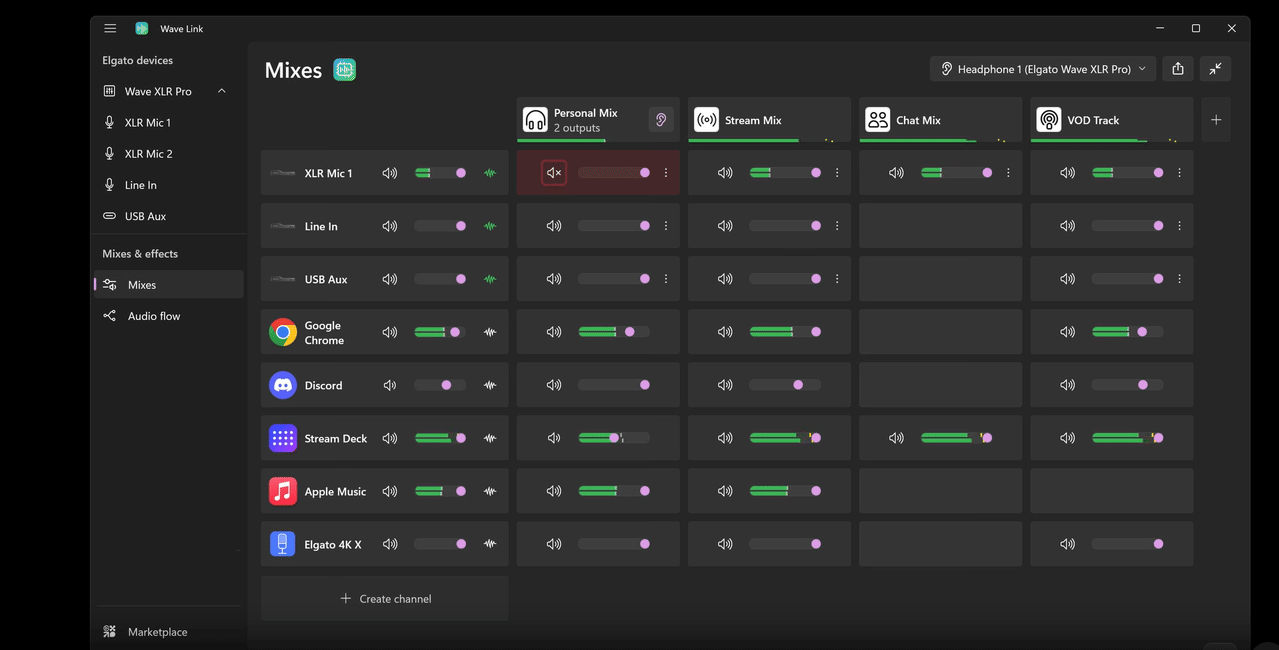Viewport: 1279px width, 650px height.
Task: Click the green Mixes header icon
Action: click(344, 70)
